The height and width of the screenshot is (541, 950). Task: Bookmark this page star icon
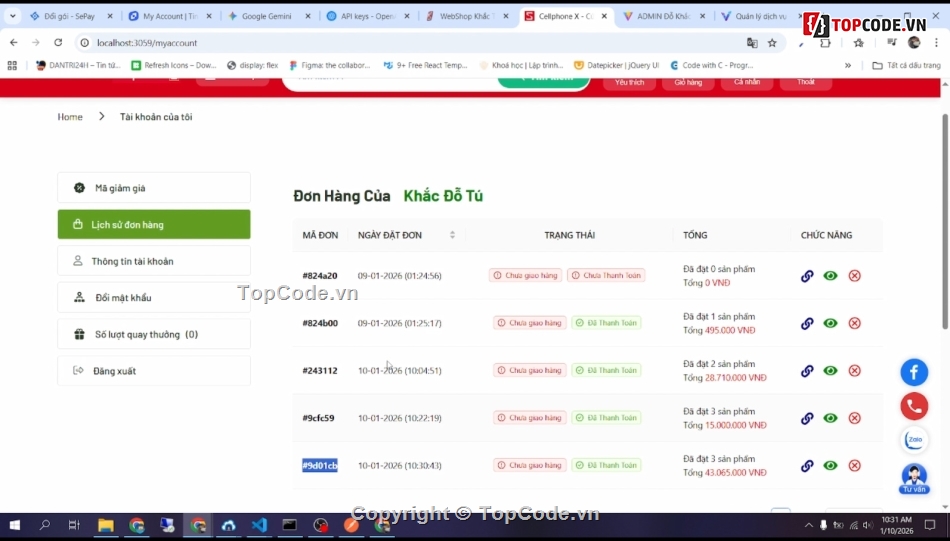(x=772, y=42)
